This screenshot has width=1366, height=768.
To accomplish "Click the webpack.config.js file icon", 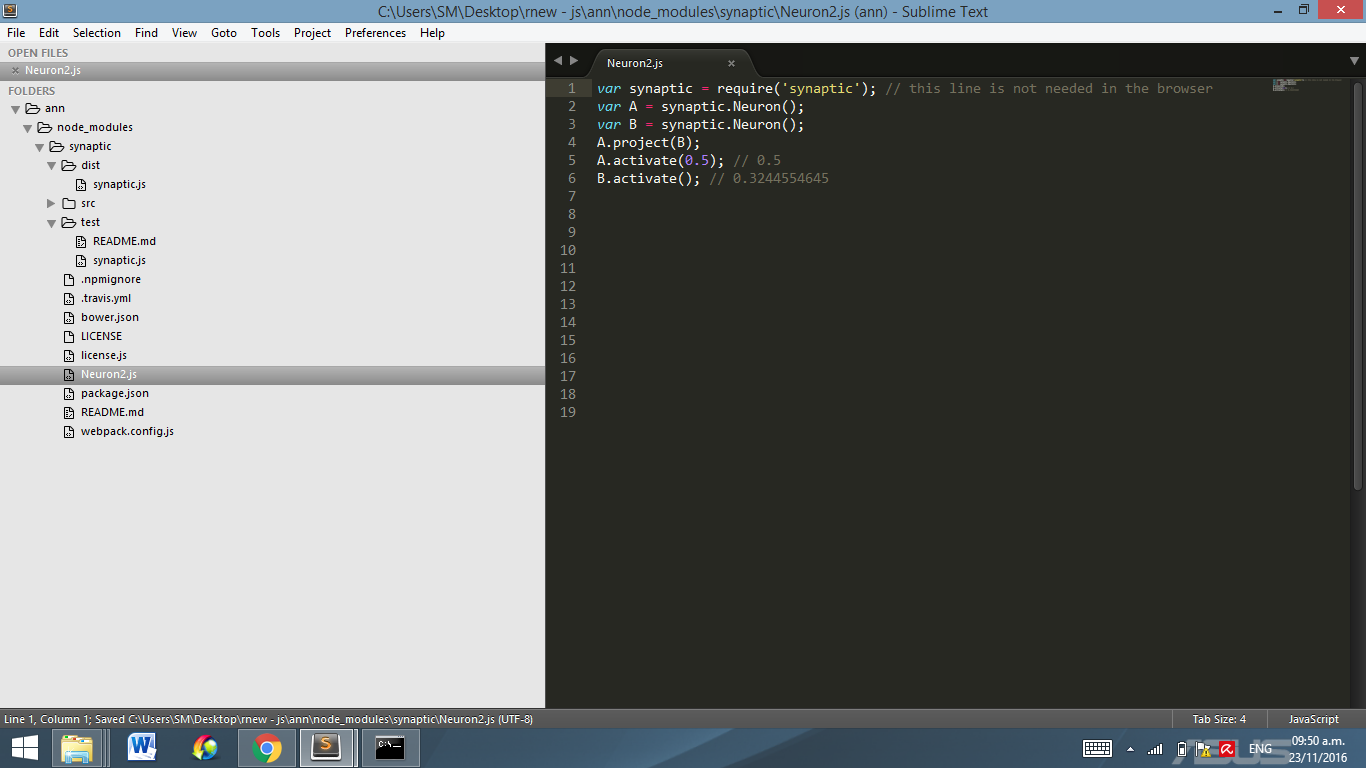I will tap(69, 431).
